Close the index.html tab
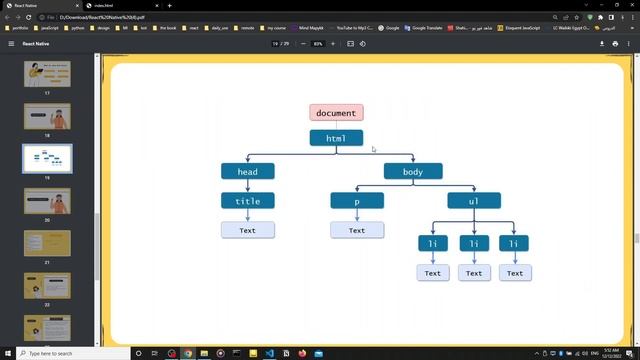640x360 pixels. coord(157,6)
